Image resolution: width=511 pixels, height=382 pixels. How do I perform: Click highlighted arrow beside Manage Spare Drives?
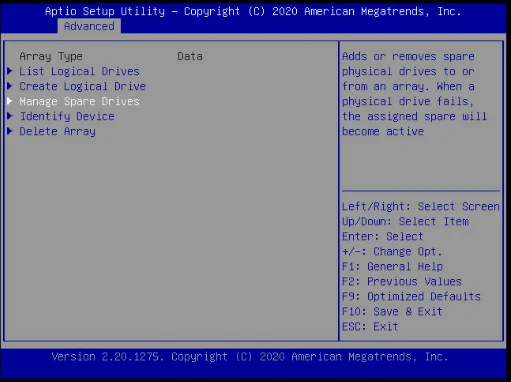click(x=10, y=101)
